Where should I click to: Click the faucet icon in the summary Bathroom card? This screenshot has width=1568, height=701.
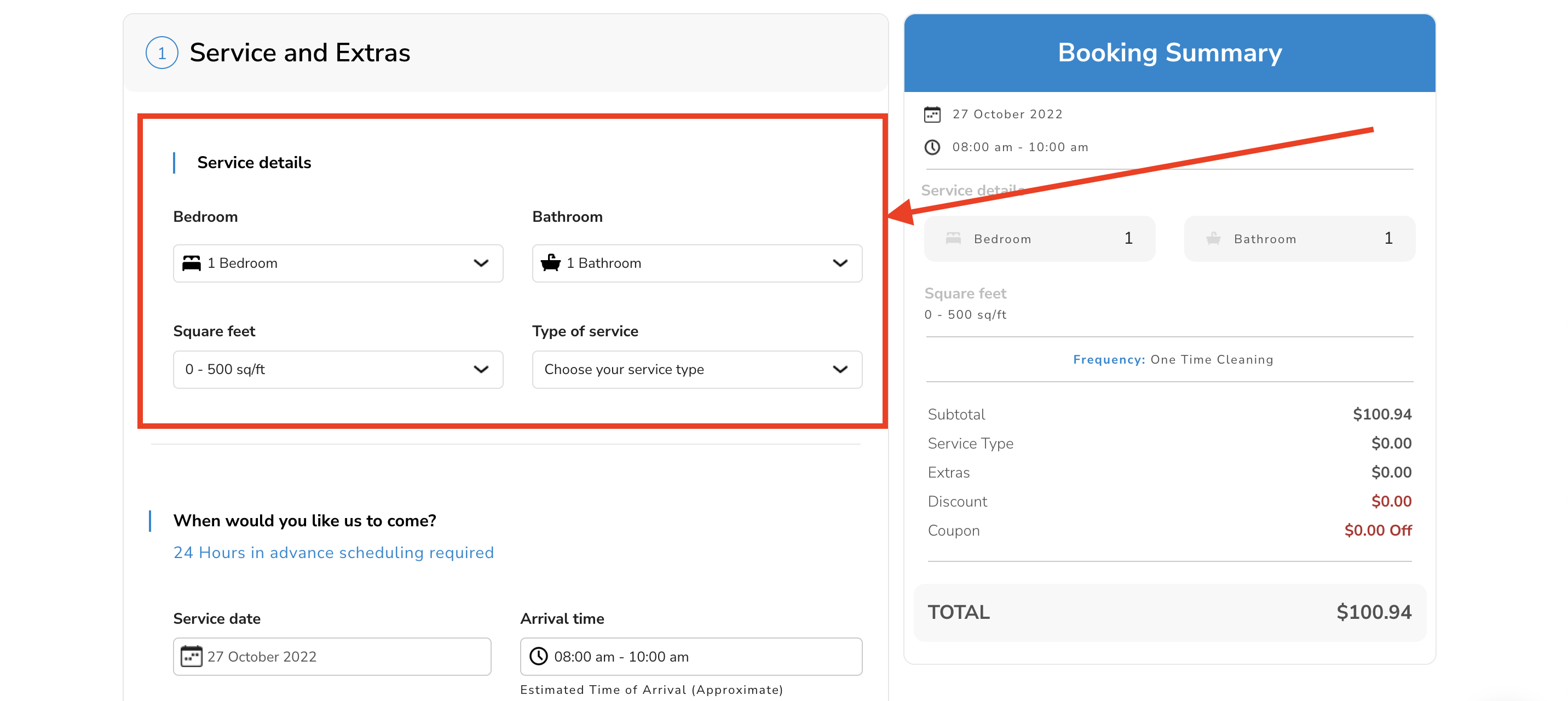click(1213, 238)
